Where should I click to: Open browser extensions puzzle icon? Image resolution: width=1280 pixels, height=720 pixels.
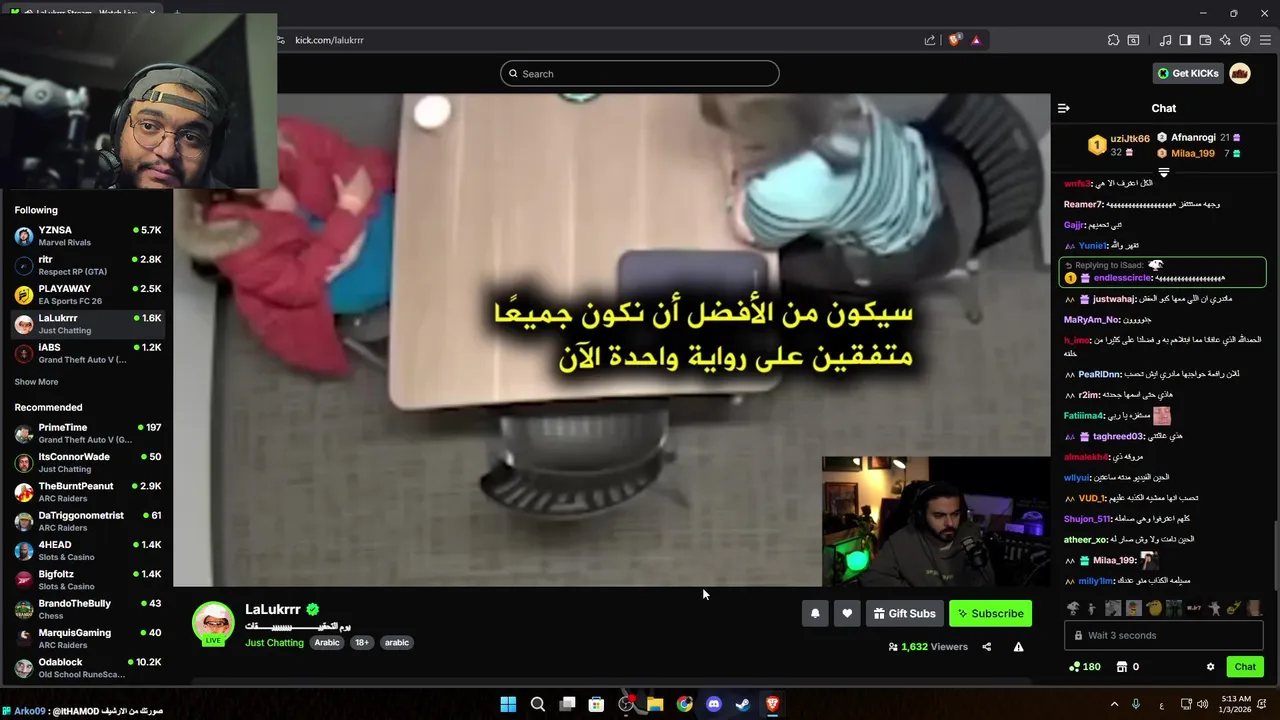1113,40
